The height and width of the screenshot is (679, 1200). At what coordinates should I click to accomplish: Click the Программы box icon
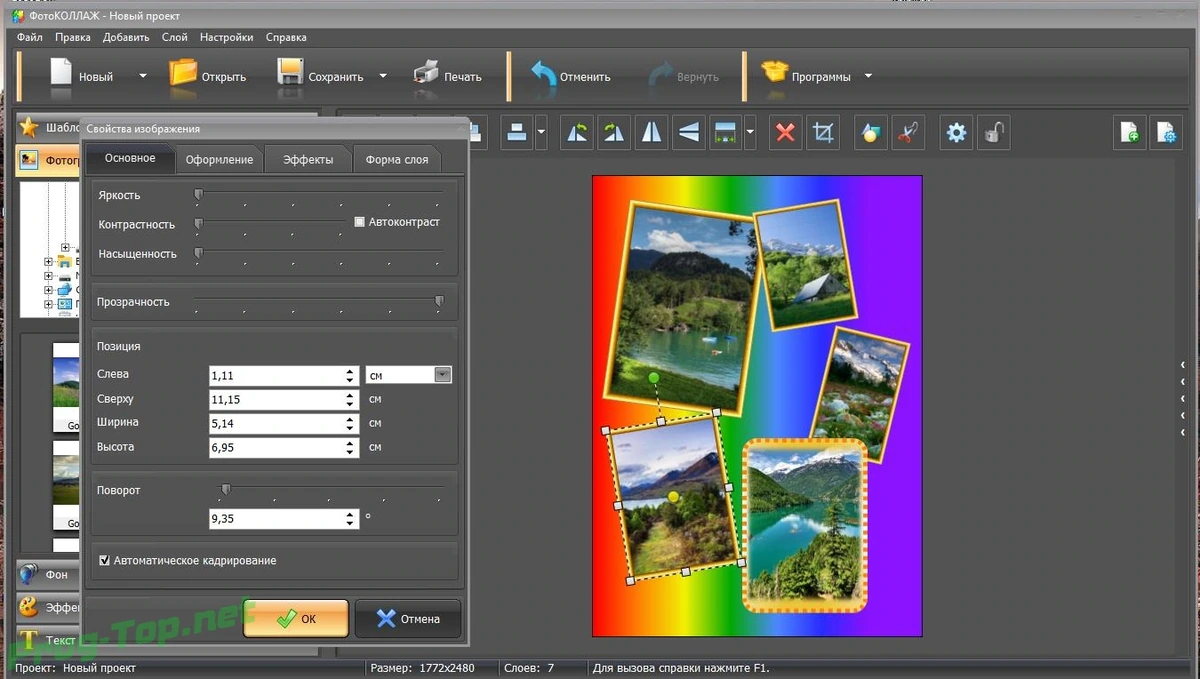775,72
